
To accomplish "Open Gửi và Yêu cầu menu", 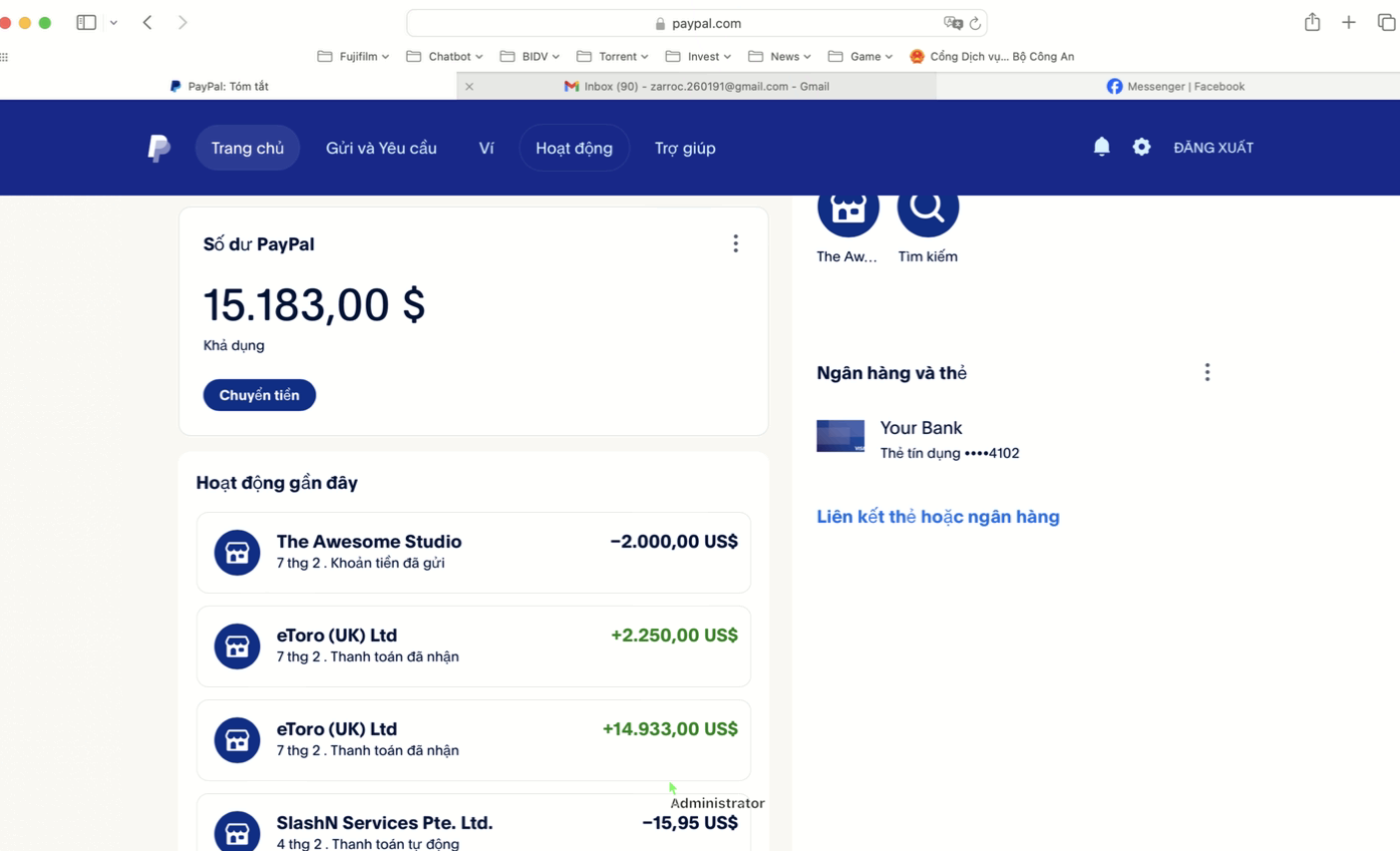I will tap(381, 148).
